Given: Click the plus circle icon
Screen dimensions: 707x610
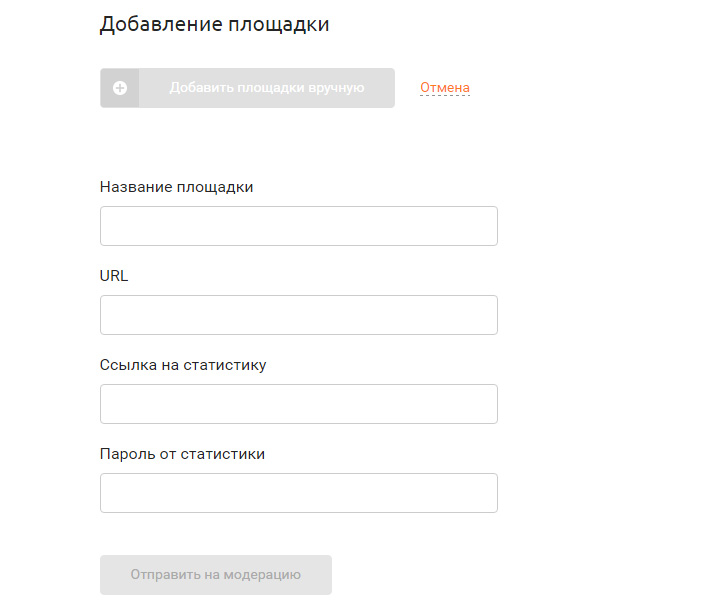Looking at the screenshot, I should click(x=119, y=88).
